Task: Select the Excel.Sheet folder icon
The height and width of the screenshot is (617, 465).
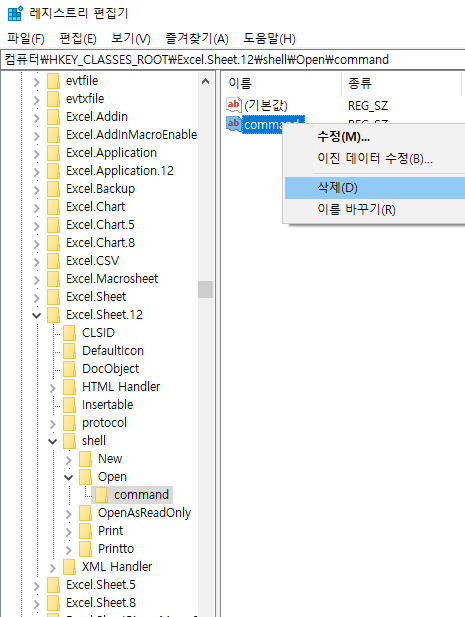Action: coord(53,297)
